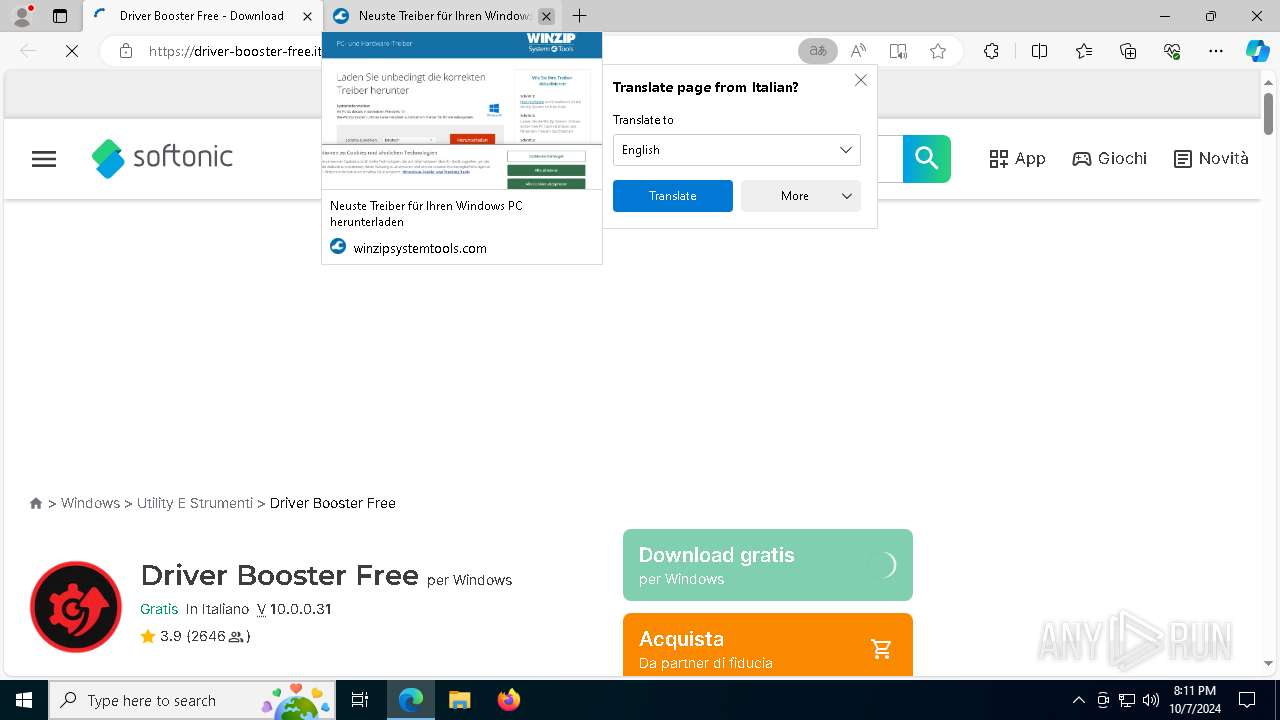Viewport: 1280px width, 720px height.
Task: Click the volume tray icon
Action: point(1150,700)
